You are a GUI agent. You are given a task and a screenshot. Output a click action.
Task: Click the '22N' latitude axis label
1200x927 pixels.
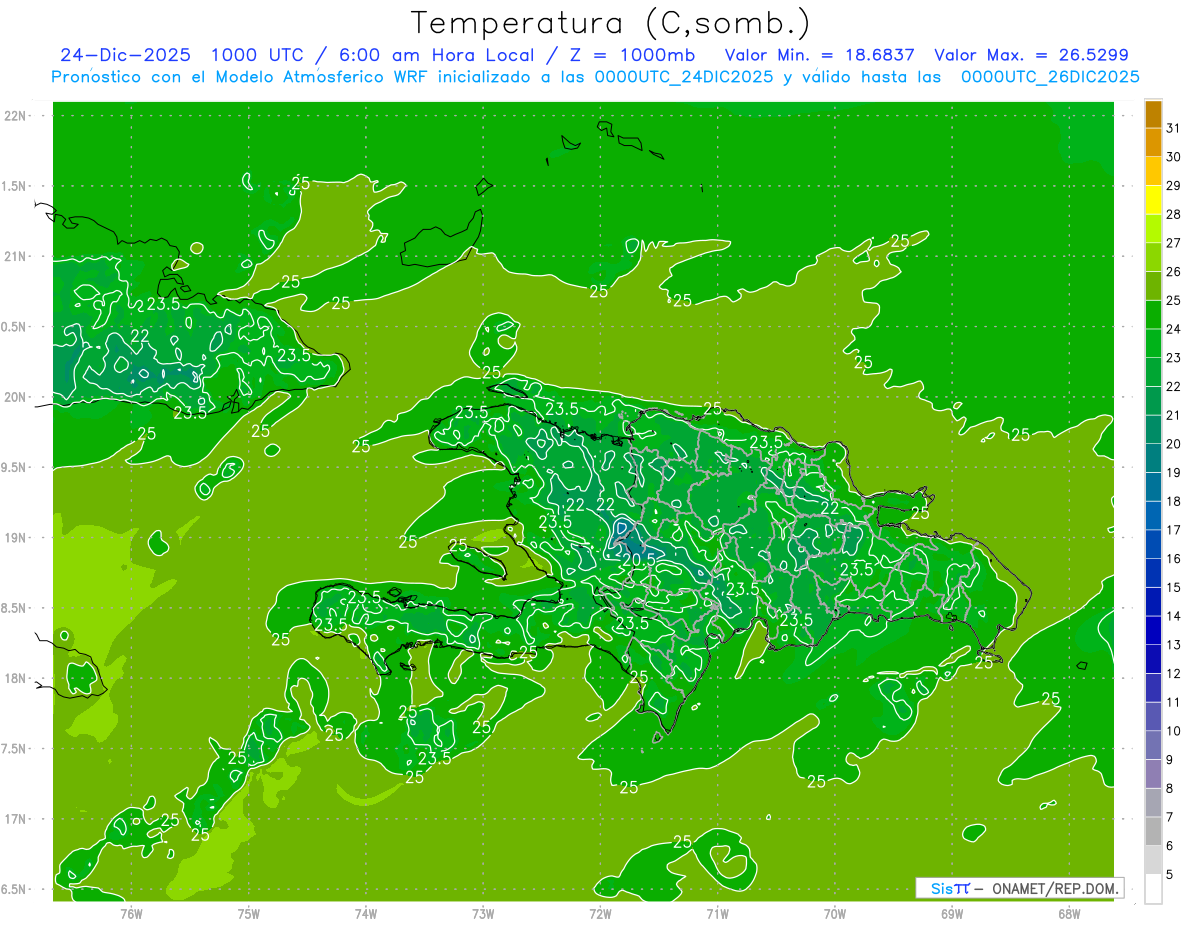(15, 116)
